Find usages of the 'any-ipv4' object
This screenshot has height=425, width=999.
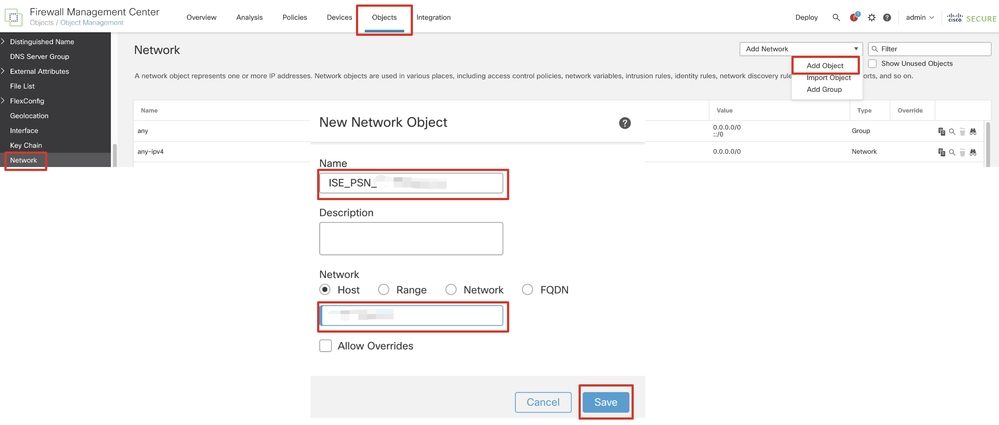(973, 152)
